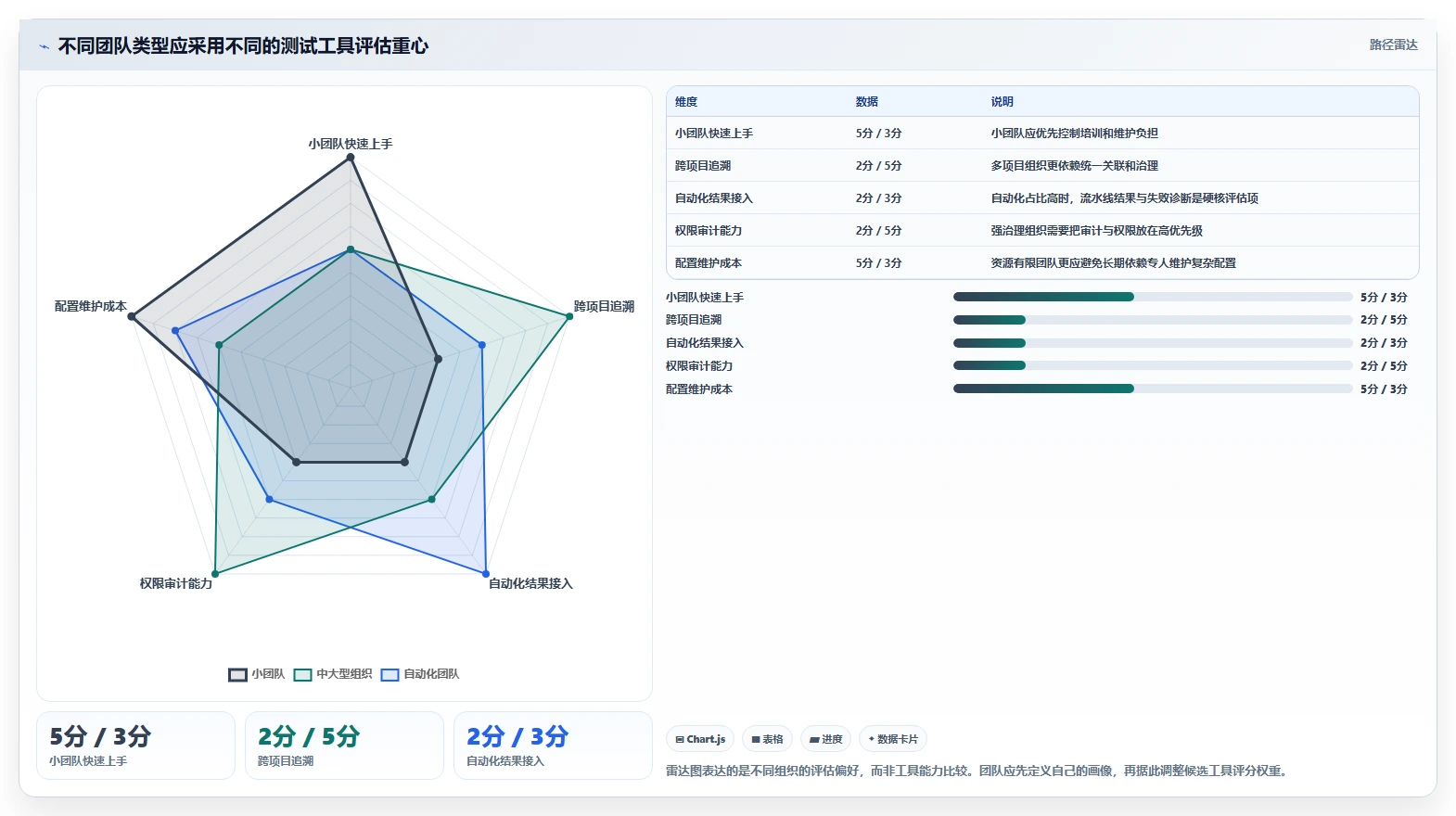Click the 跨项目追溯 progress bar
1456x816 pixels.
(1153, 320)
